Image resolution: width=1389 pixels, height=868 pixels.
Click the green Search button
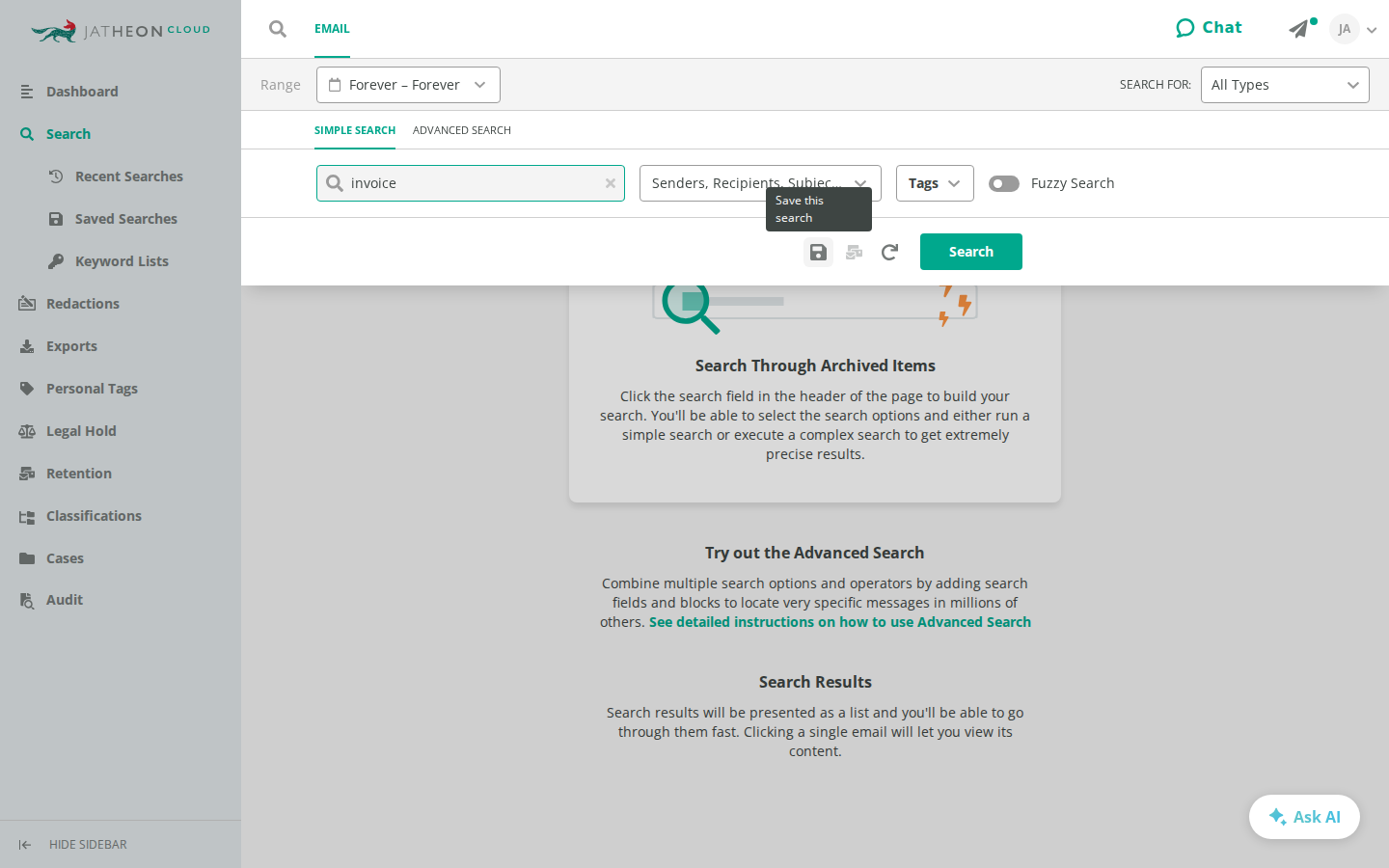971,252
